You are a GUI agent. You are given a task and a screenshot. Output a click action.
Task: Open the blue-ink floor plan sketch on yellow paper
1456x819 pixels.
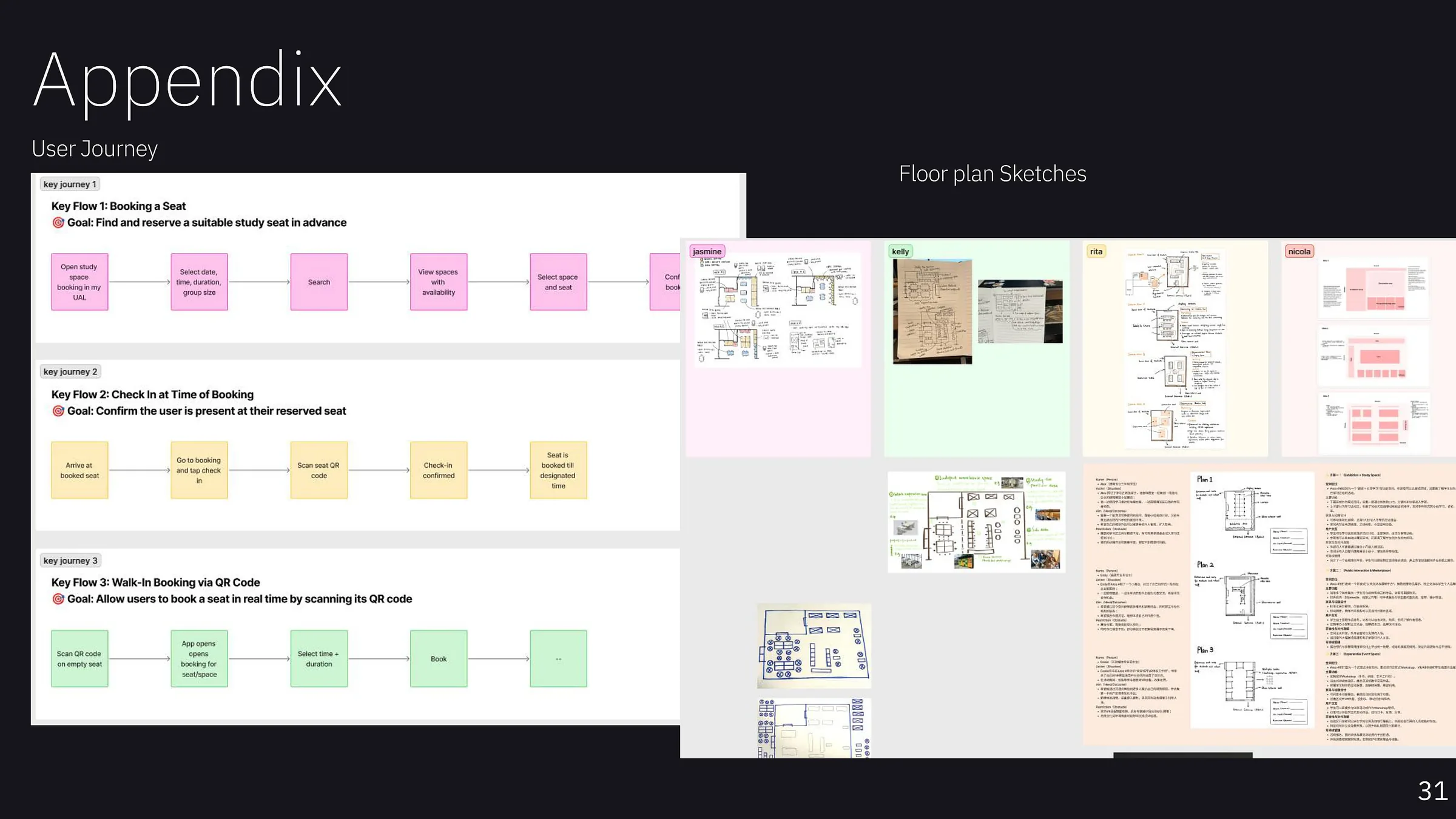(814, 645)
